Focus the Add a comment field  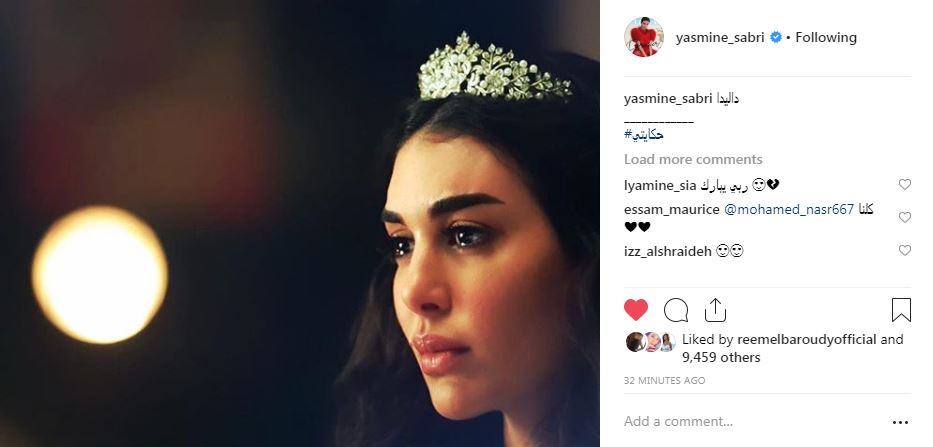pyautogui.click(x=753, y=422)
